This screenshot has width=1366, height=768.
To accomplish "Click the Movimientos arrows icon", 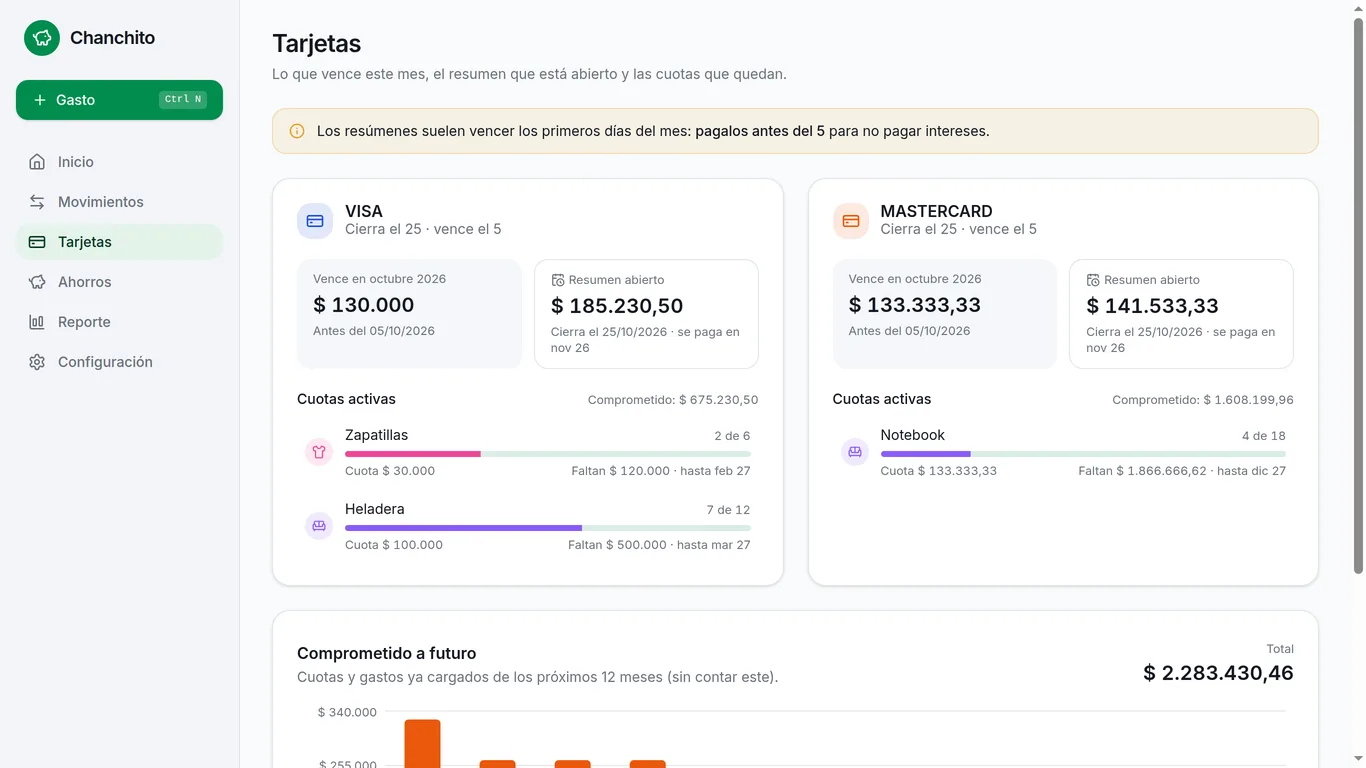I will pyautogui.click(x=37, y=202).
